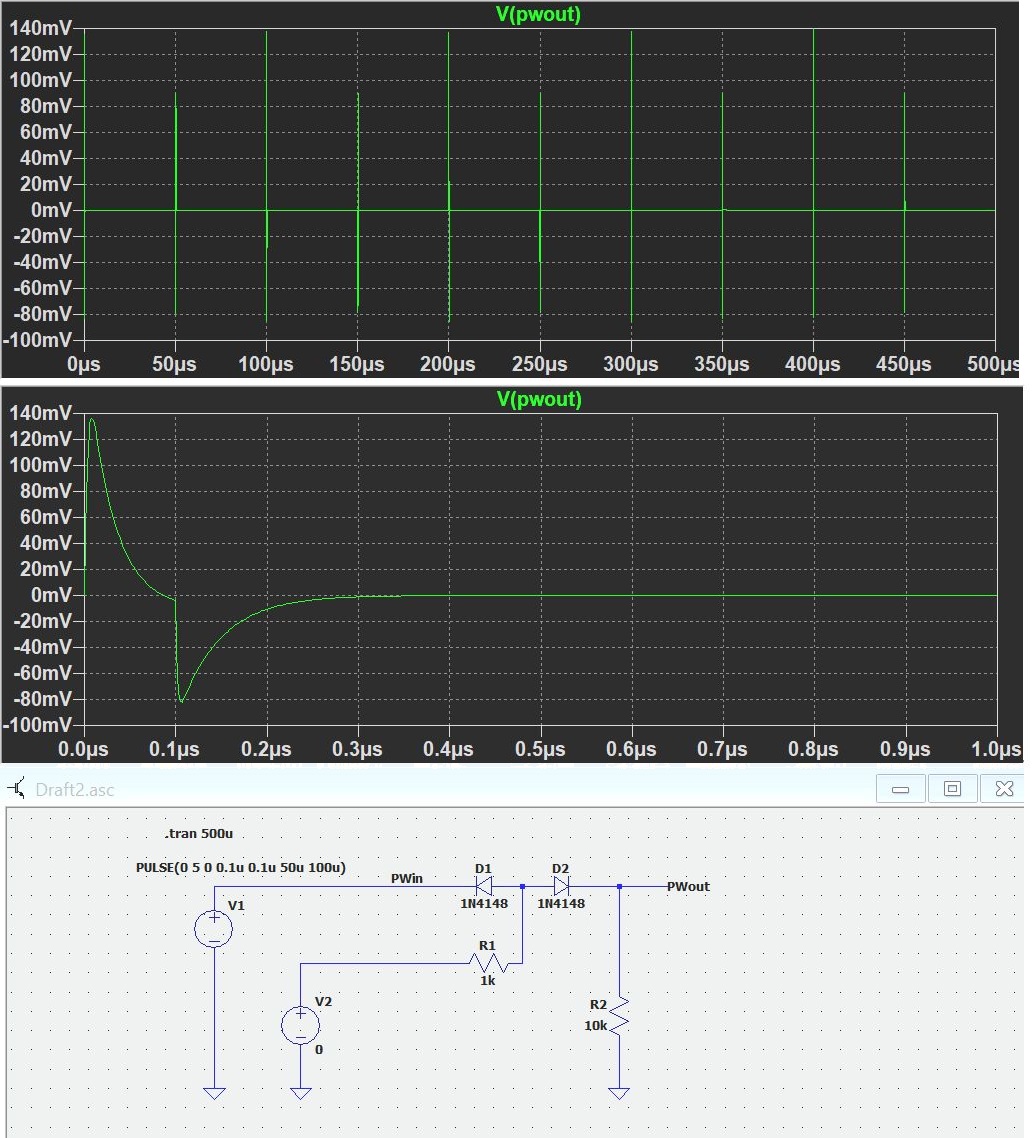The image size is (1035, 1138).
Task: Click the -100mV axis label in top plot
Action: click(x=38, y=340)
